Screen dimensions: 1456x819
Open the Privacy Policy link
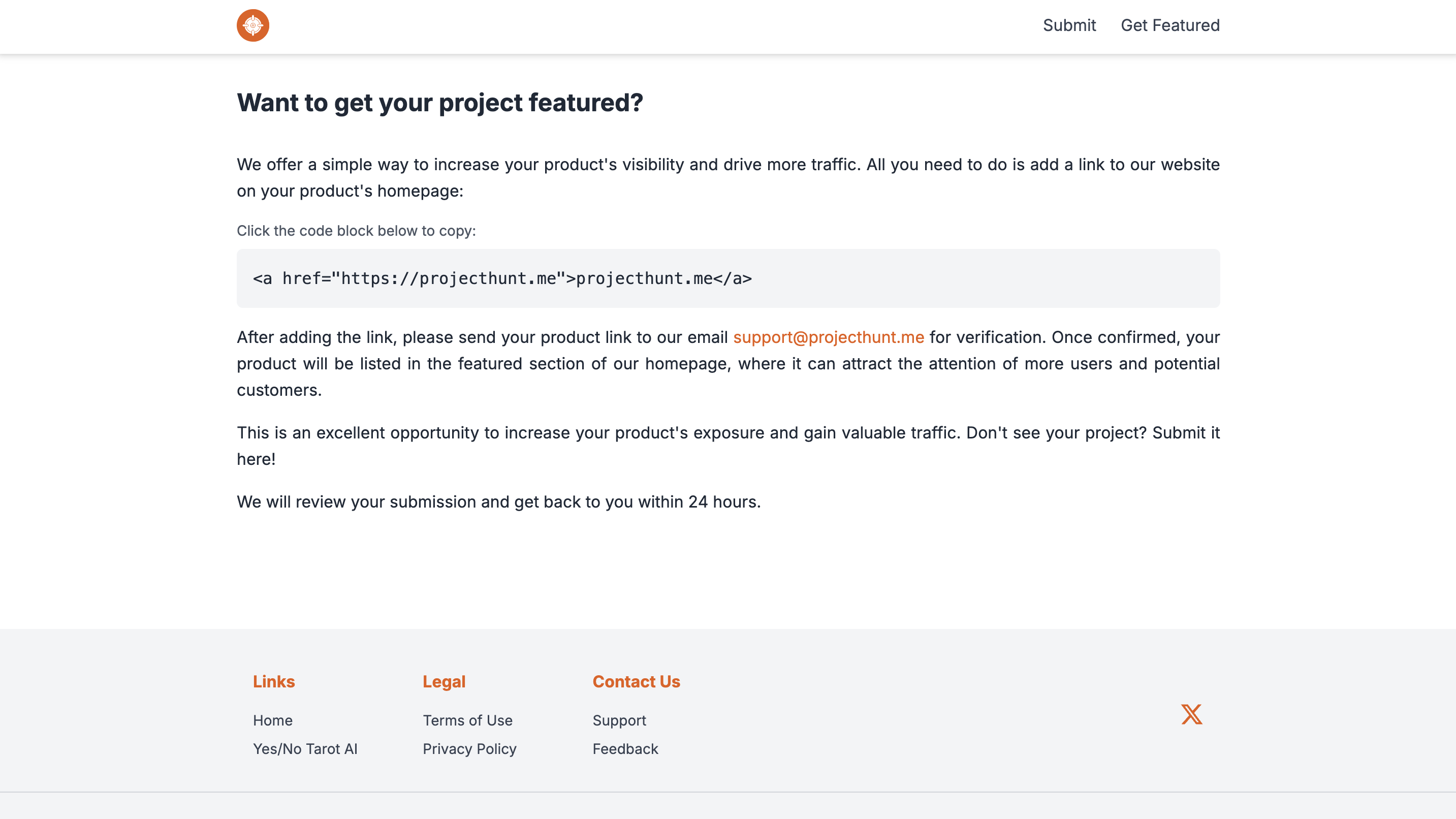pos(470,749)
